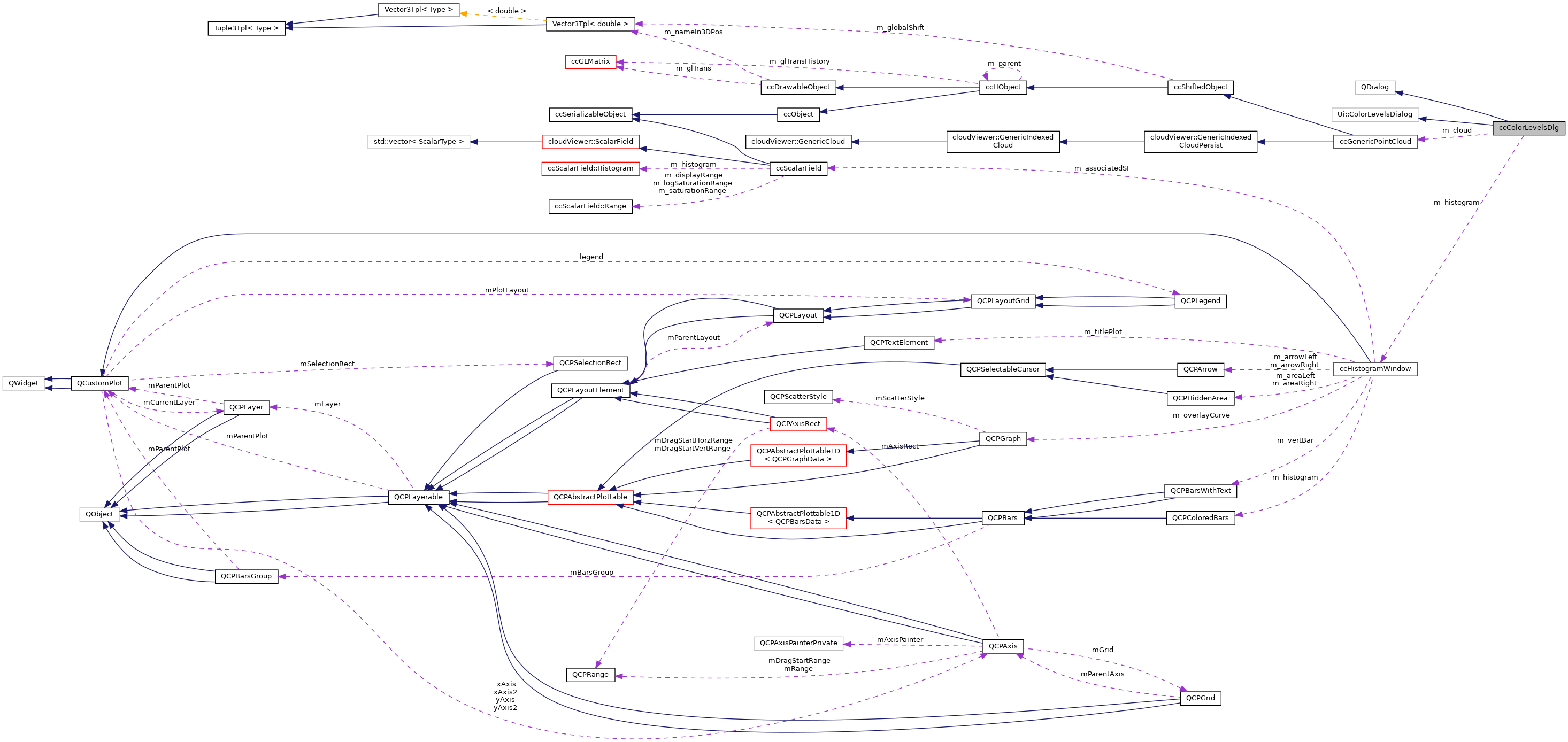Viewport: 1568px width, 742px height.
Task: Select the QCPBarsGroup class box
Action: (246, 576)
